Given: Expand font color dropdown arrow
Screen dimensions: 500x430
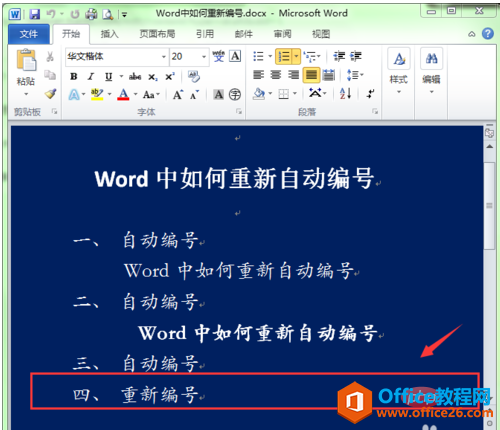Looking at the screenshot, I should 135,94.
